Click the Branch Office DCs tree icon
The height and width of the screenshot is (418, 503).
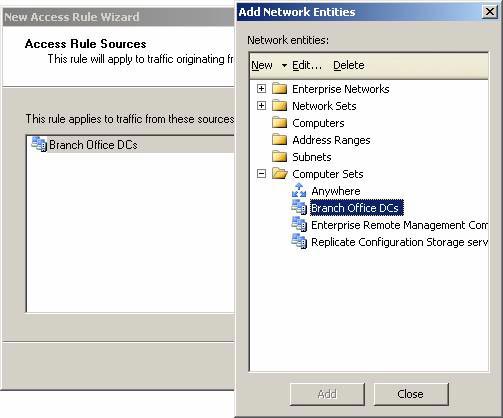tap(299, 208)
